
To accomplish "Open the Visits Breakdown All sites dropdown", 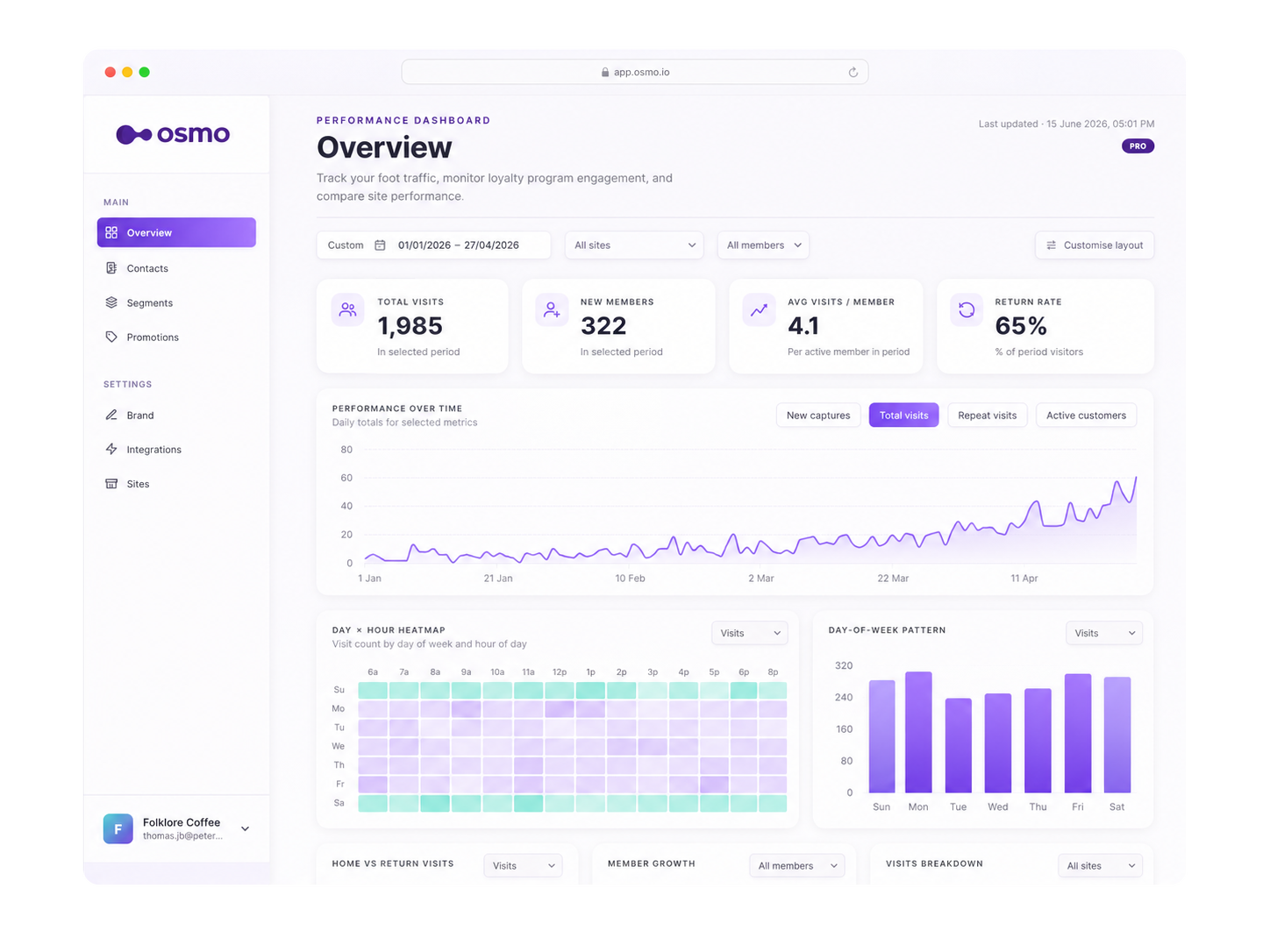I will pos(1100,865).
